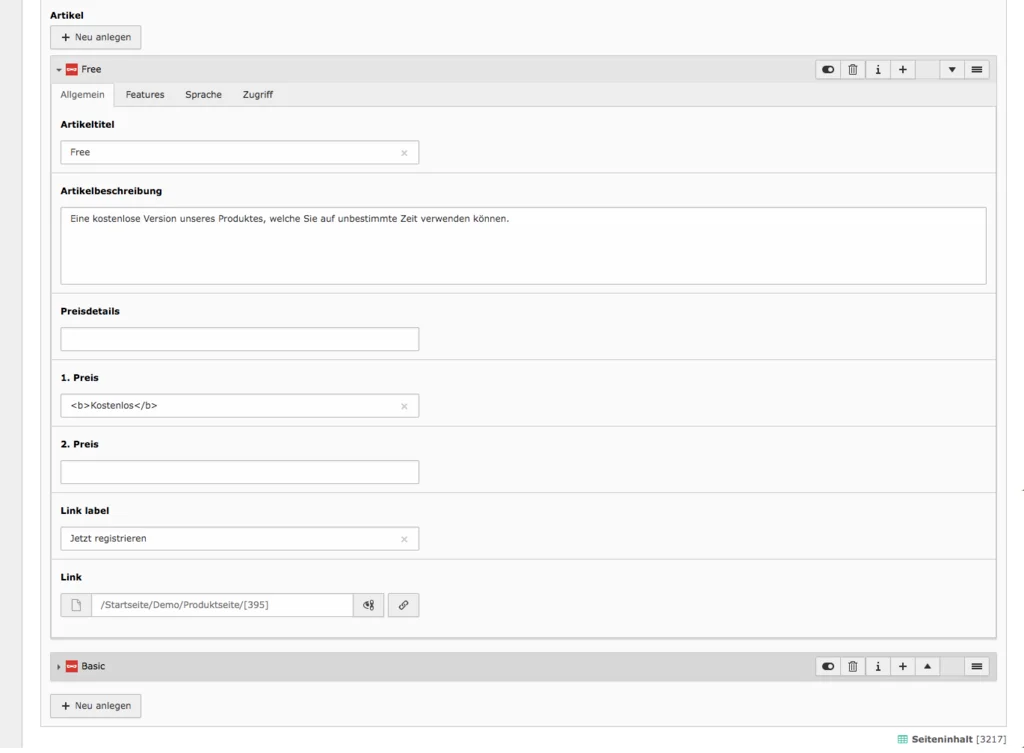Switch to the Features tab
1024x753 pixels.
pos(144,94)
